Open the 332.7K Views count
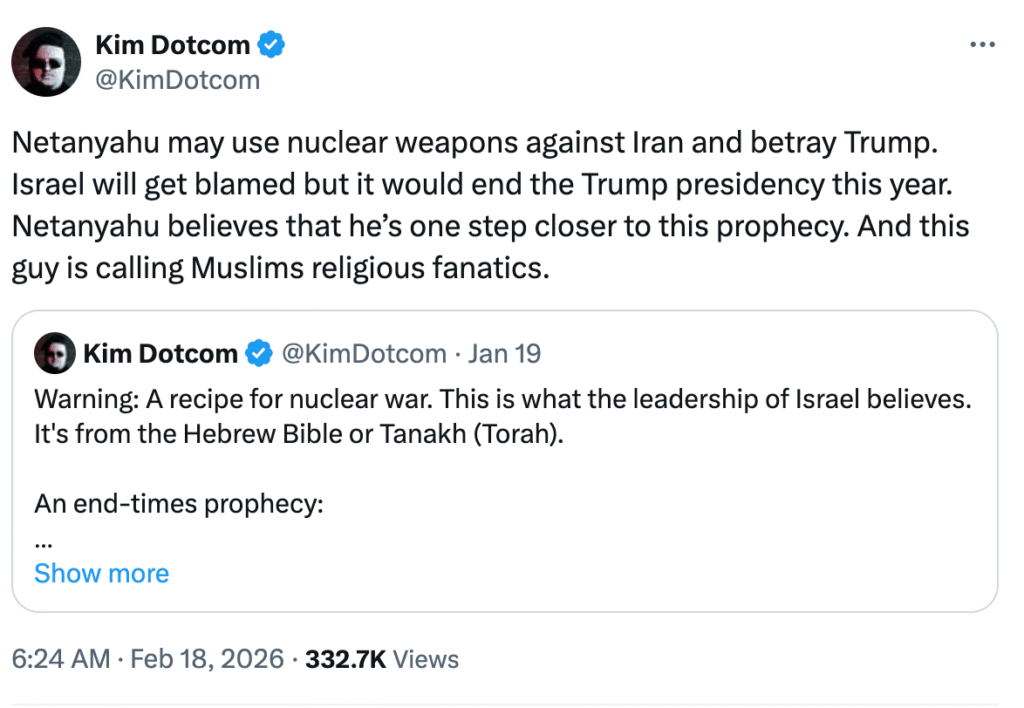 pos(382,660)
